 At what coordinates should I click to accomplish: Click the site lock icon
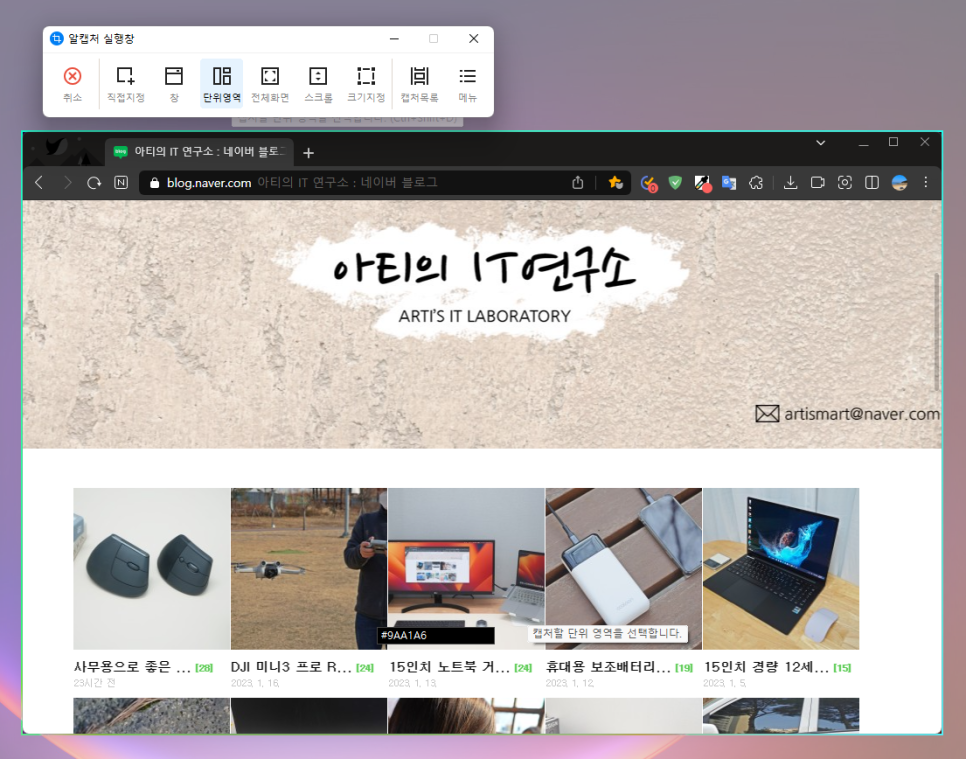pyautogui.click(x=155, y=183)
